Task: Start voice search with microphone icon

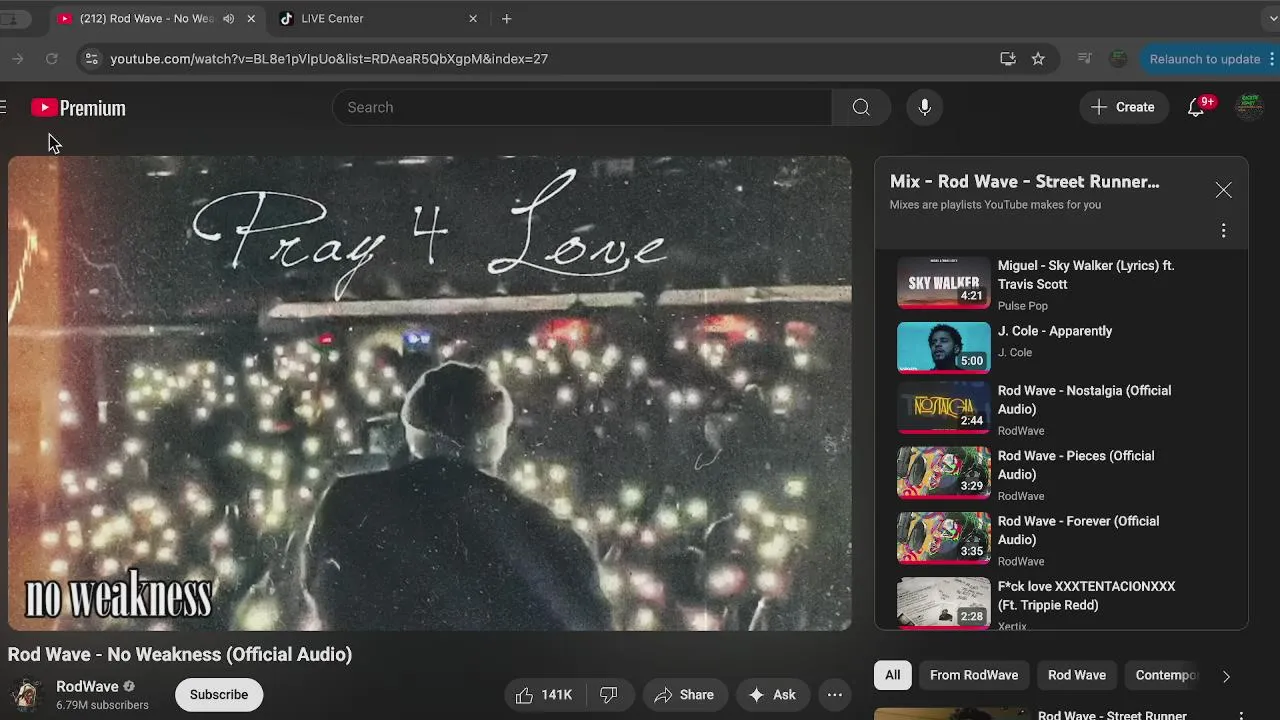Action: pyautogui.click(x=925, y=107)
